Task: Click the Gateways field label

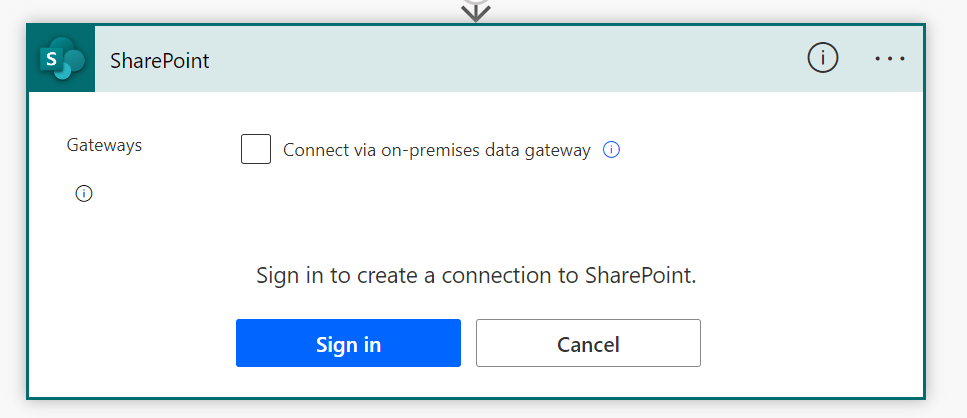Action: [104, 145]
